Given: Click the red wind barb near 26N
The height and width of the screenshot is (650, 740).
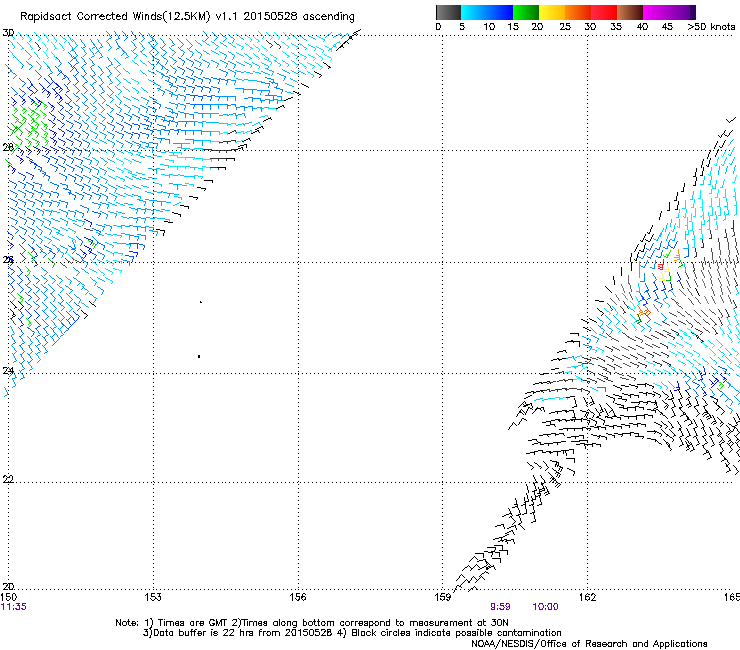Looking at the screenshot, I should tap(662, 265).
